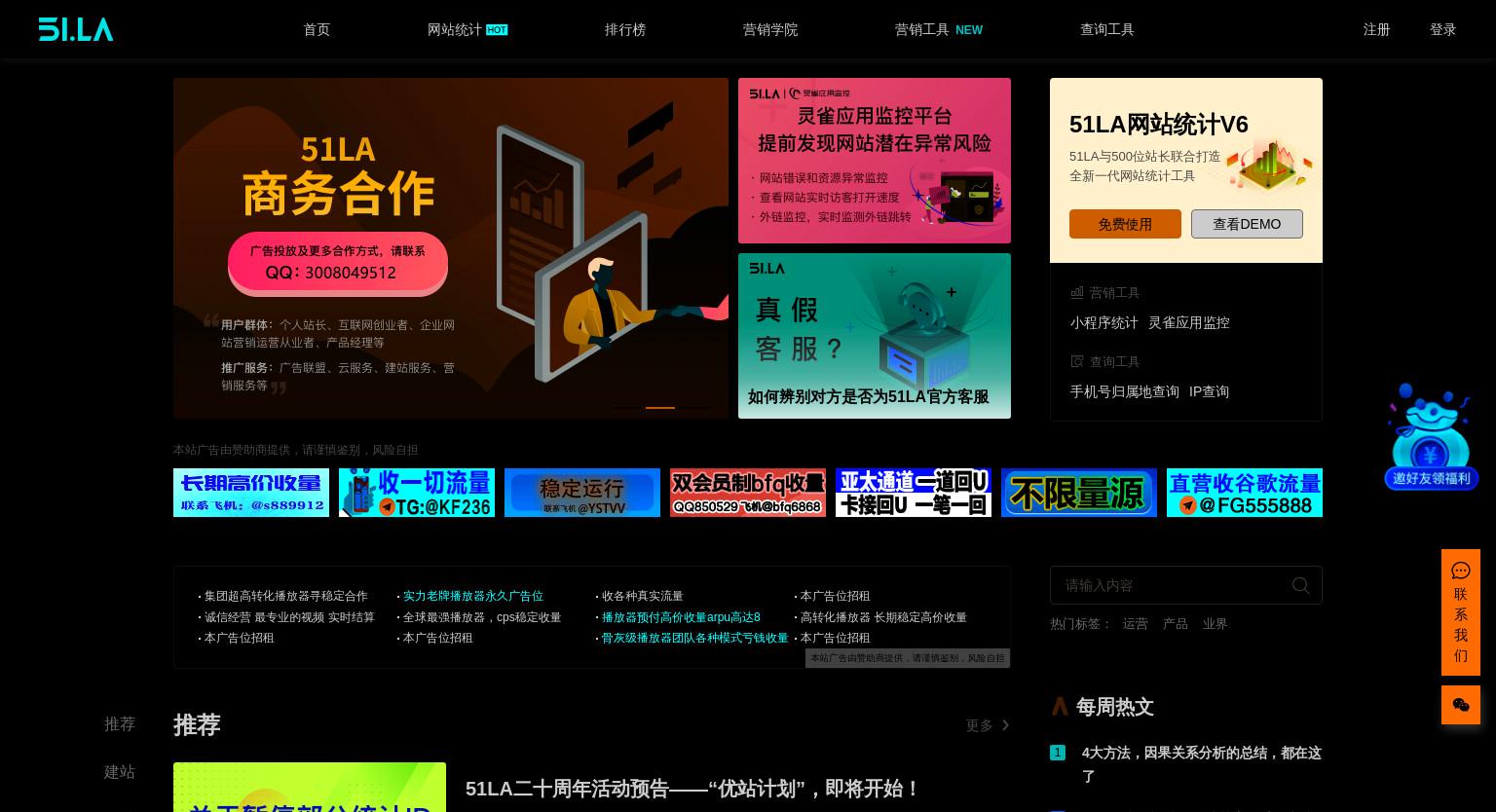1496x812 pixels.
Task: Click the recommended article thumbnail image
Action: 310,787
